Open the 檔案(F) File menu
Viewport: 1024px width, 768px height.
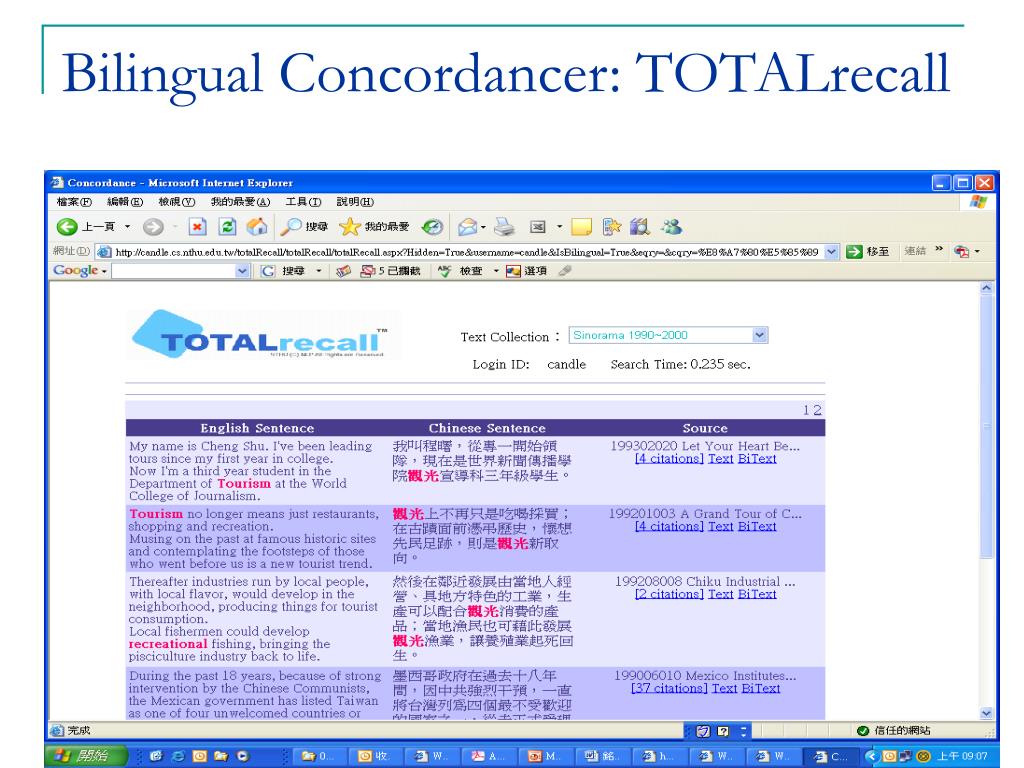74,202
